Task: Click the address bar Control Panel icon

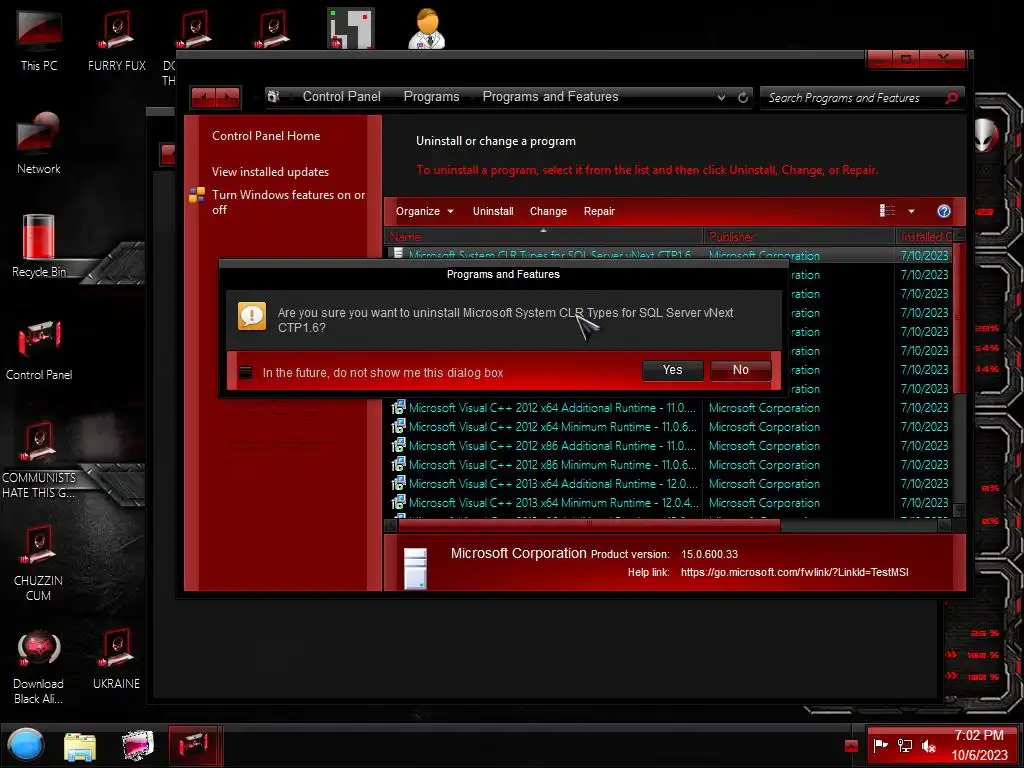Action: pos(274,97)
